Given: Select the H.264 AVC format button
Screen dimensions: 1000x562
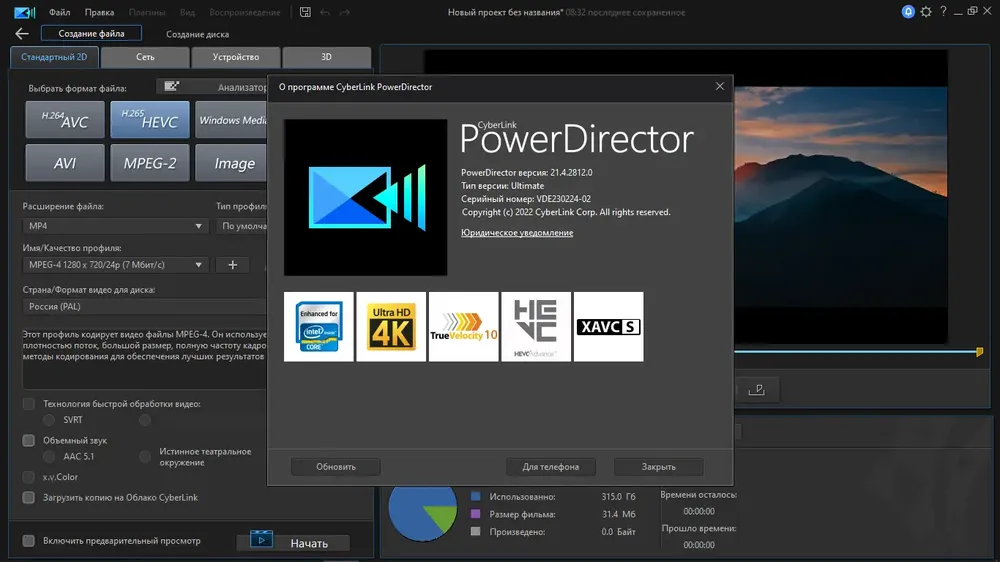Looking at the screenshot, I should pyautogui.click(x=65, y=119).
